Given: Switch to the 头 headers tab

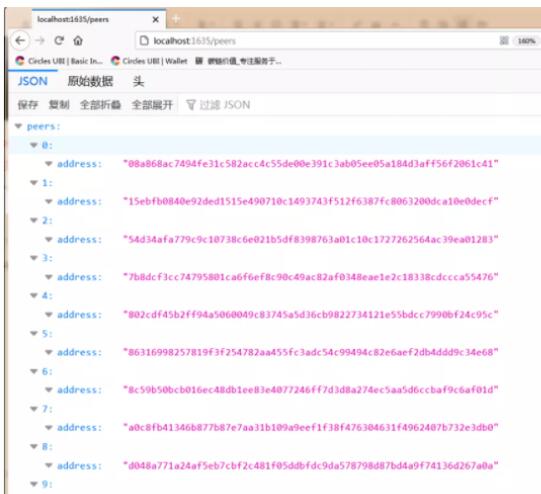Looking at the screenshot, I should pyautogui.click(x=138, y=81).
